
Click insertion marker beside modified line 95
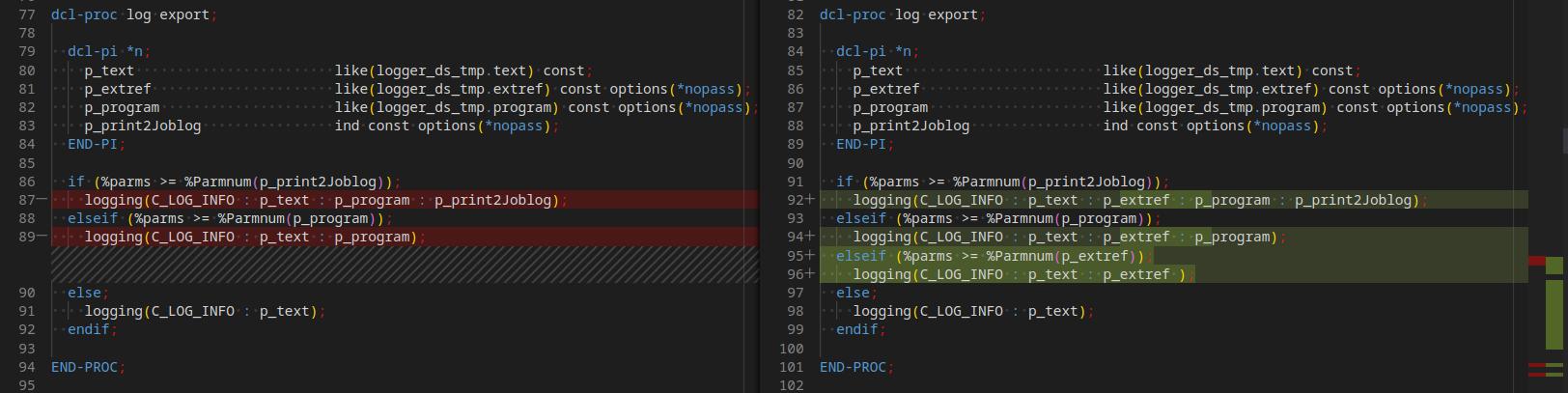pyautogui.click(x=810, y=256)
